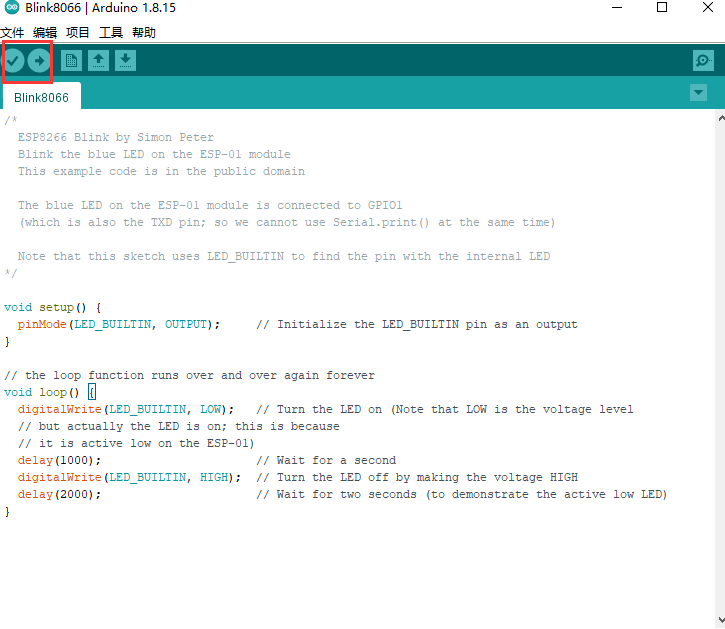This screenshot has height=629, width=725.
Task: Click the Verify (checkmark) button
Action: pos(13,61)
